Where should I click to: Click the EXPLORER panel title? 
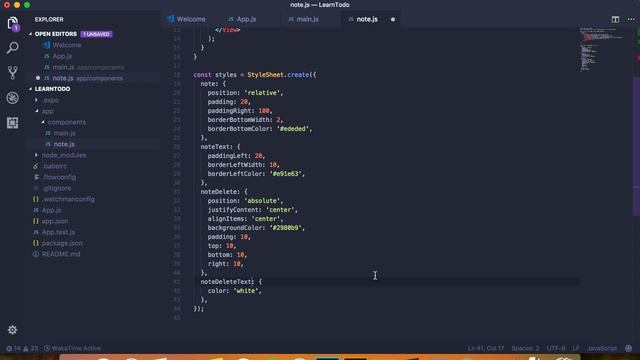49,19
